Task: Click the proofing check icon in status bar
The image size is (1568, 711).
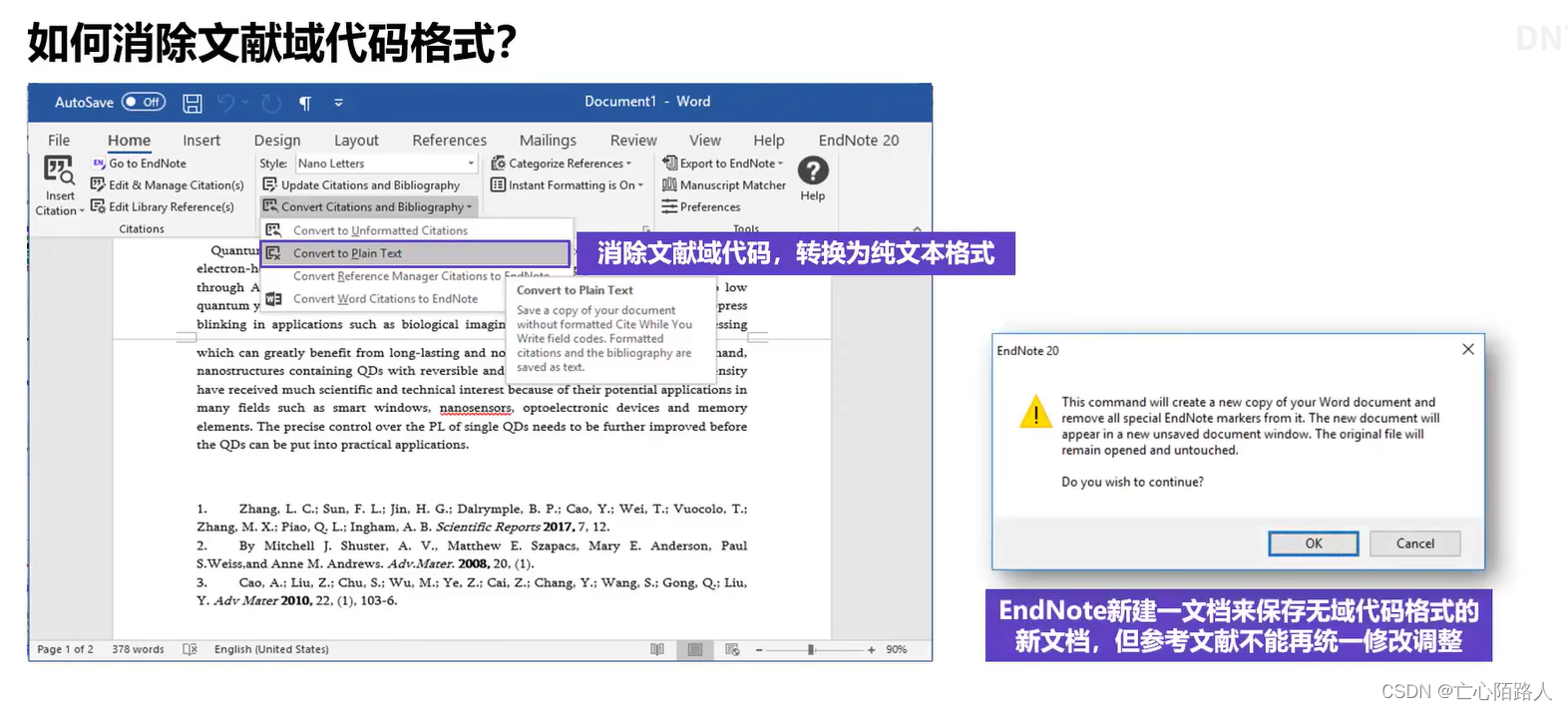Action: point(190,649)
